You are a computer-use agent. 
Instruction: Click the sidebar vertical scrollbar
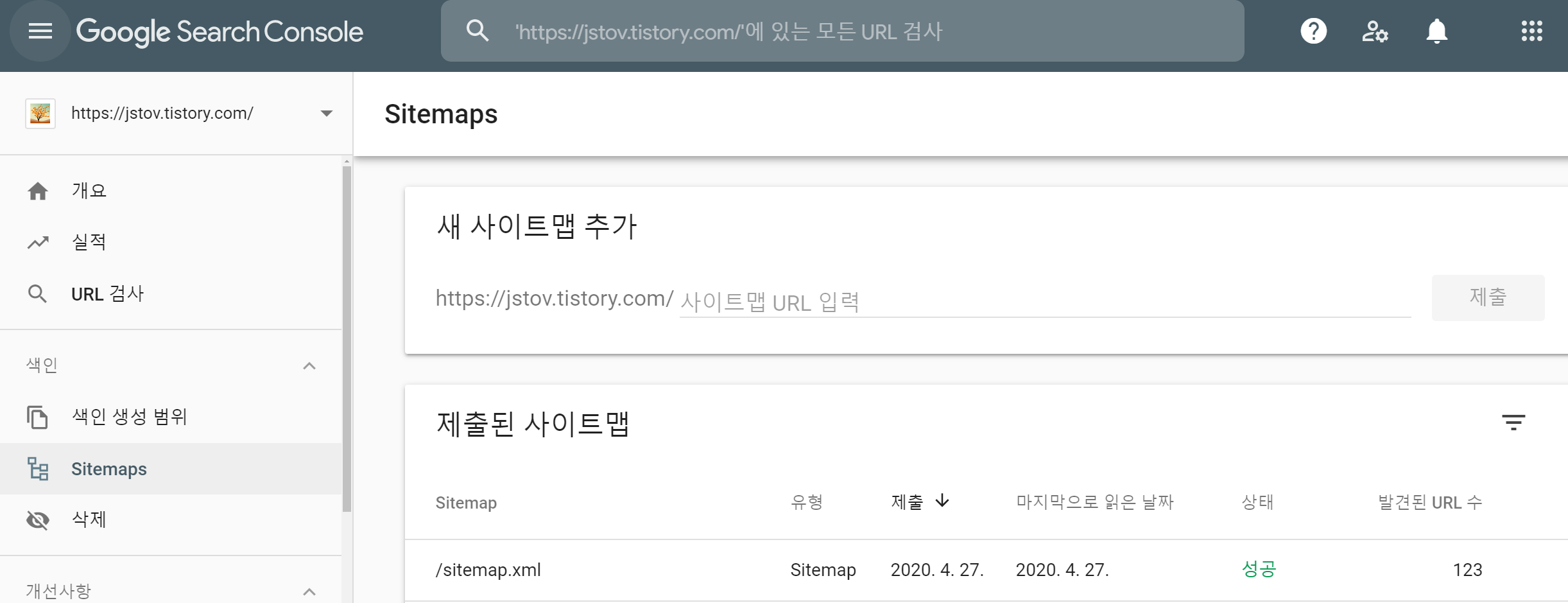tap(347, 339)
